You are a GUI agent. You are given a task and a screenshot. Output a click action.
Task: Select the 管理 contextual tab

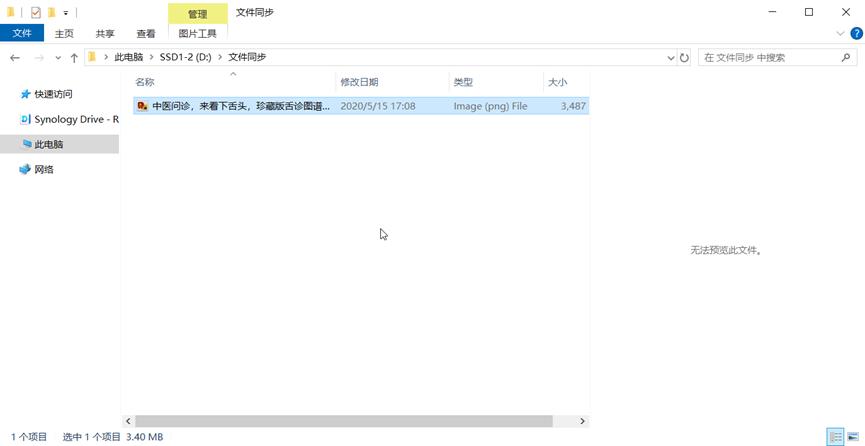click(197, 14)
